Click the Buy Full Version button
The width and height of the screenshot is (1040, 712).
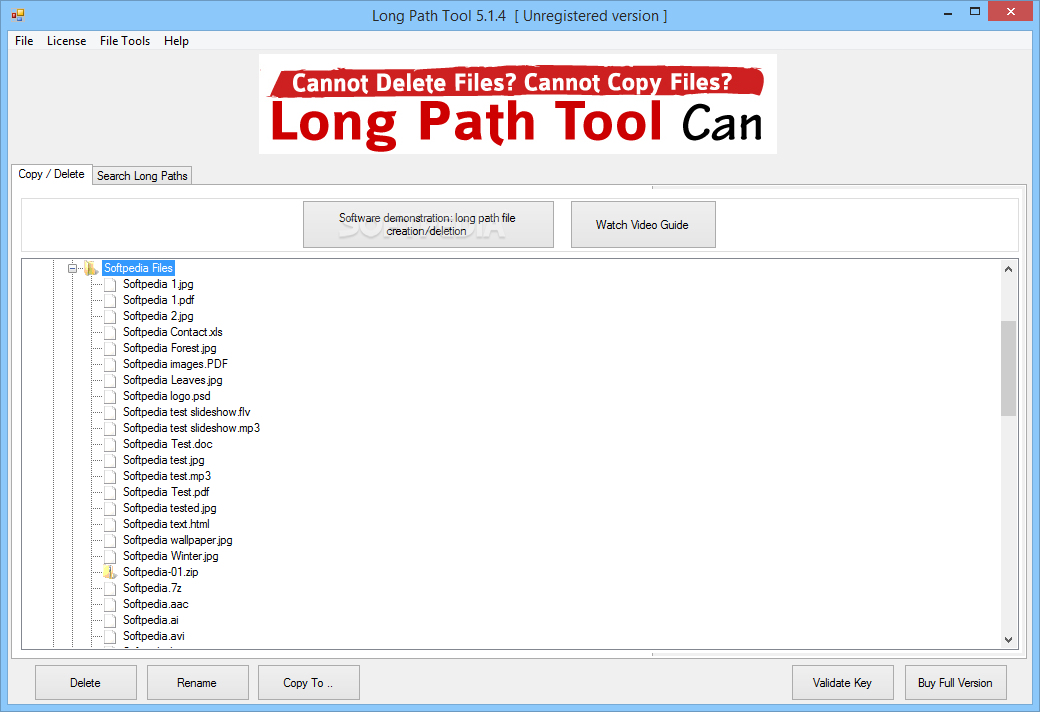(955, 683)
